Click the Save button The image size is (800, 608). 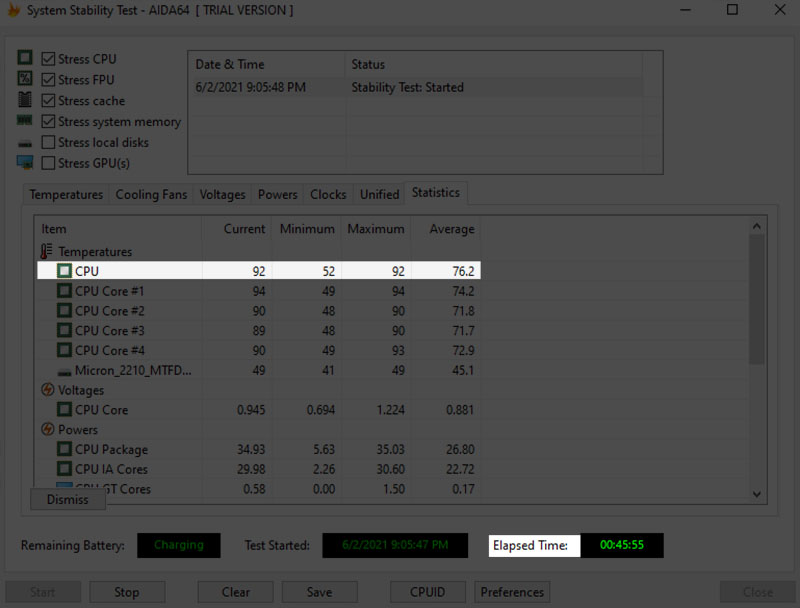point(319,592)
